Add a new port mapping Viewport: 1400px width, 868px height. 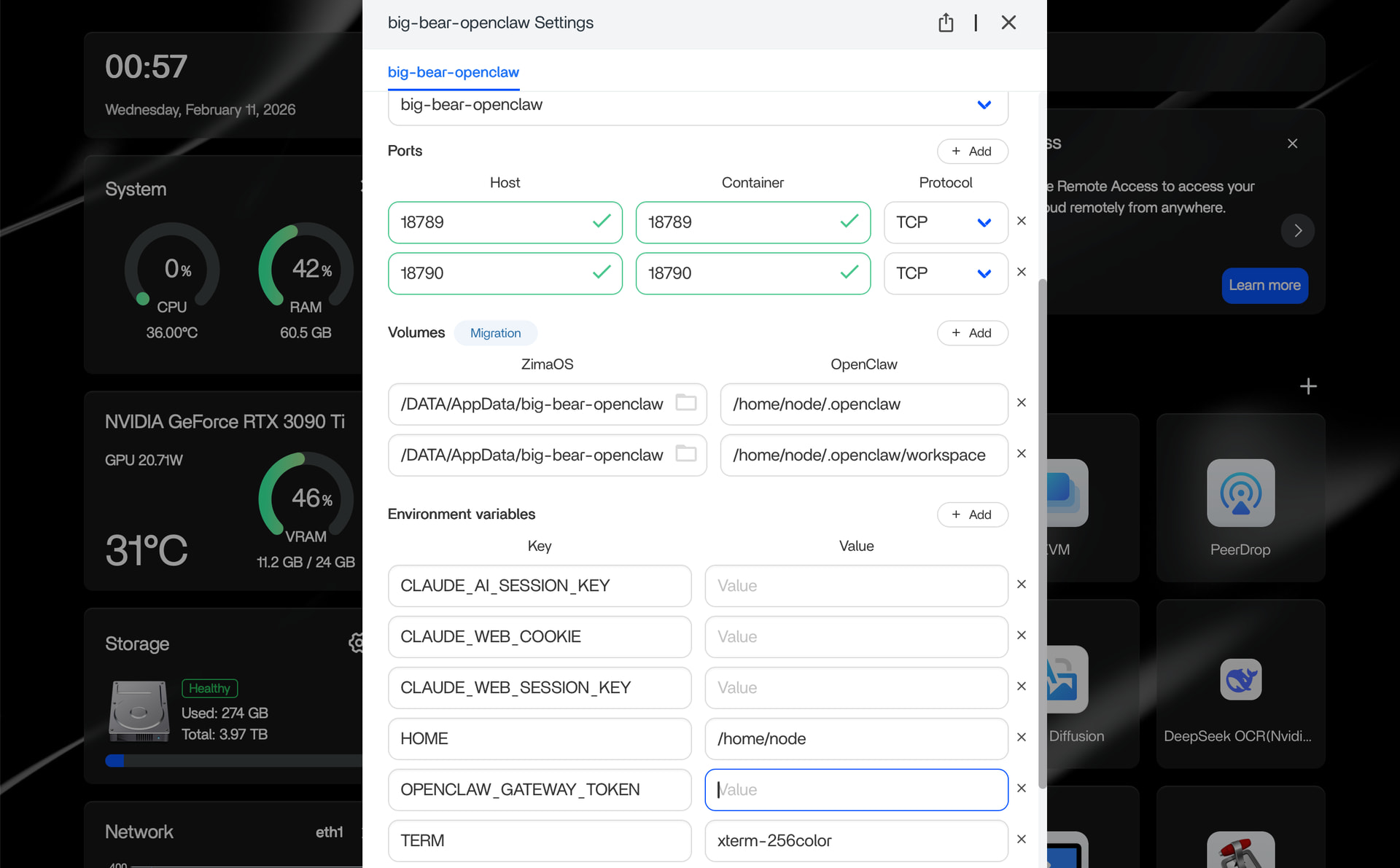(972, 152)
